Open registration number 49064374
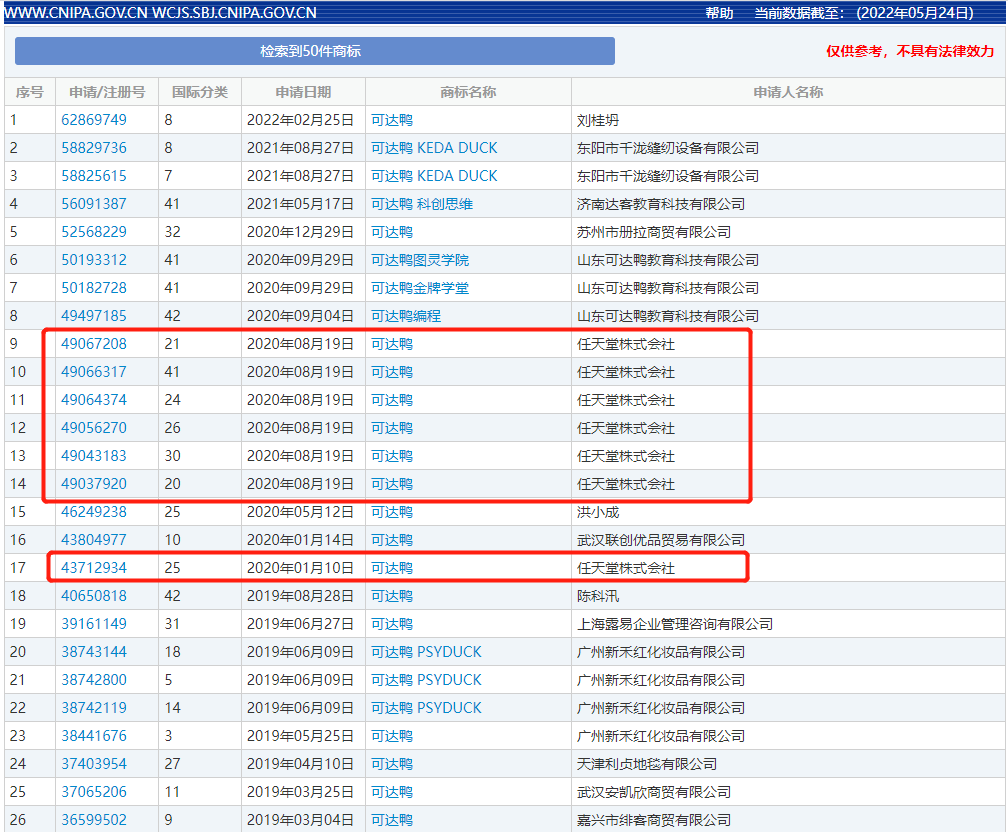Screen dimensions: 1008x832 tap(94, 400)
